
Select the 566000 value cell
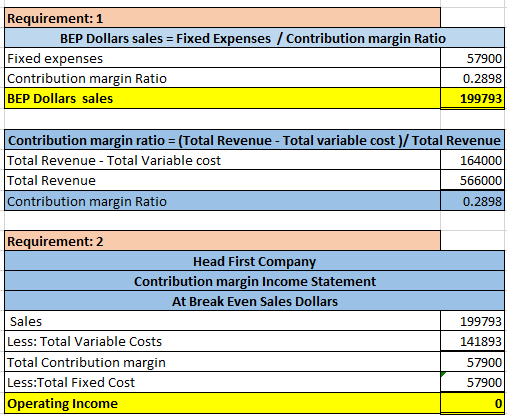click(x=472, y=180)
